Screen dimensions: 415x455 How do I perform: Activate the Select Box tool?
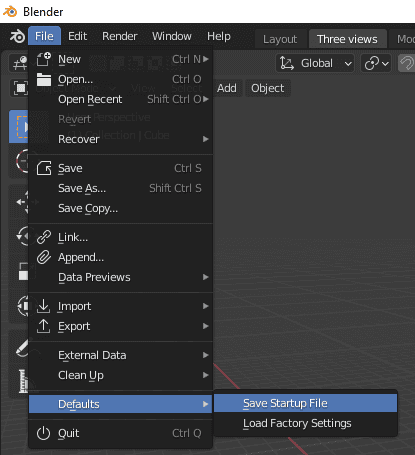click(19, 127)
